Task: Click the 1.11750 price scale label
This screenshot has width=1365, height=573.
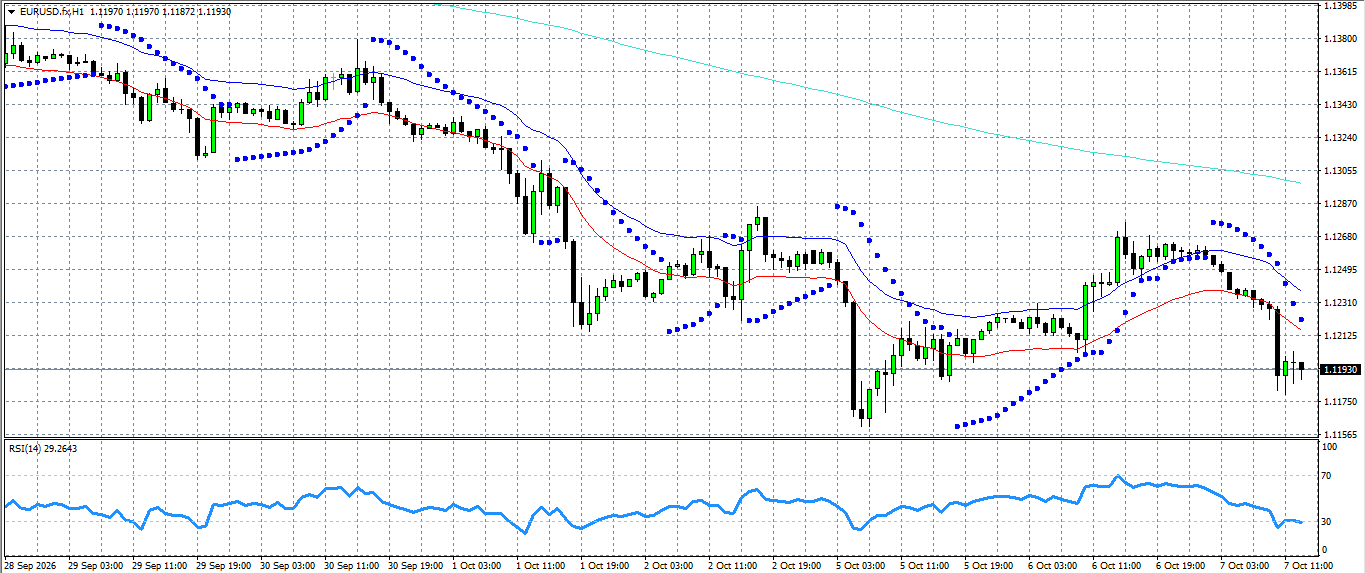Action: coord(1340,402)
